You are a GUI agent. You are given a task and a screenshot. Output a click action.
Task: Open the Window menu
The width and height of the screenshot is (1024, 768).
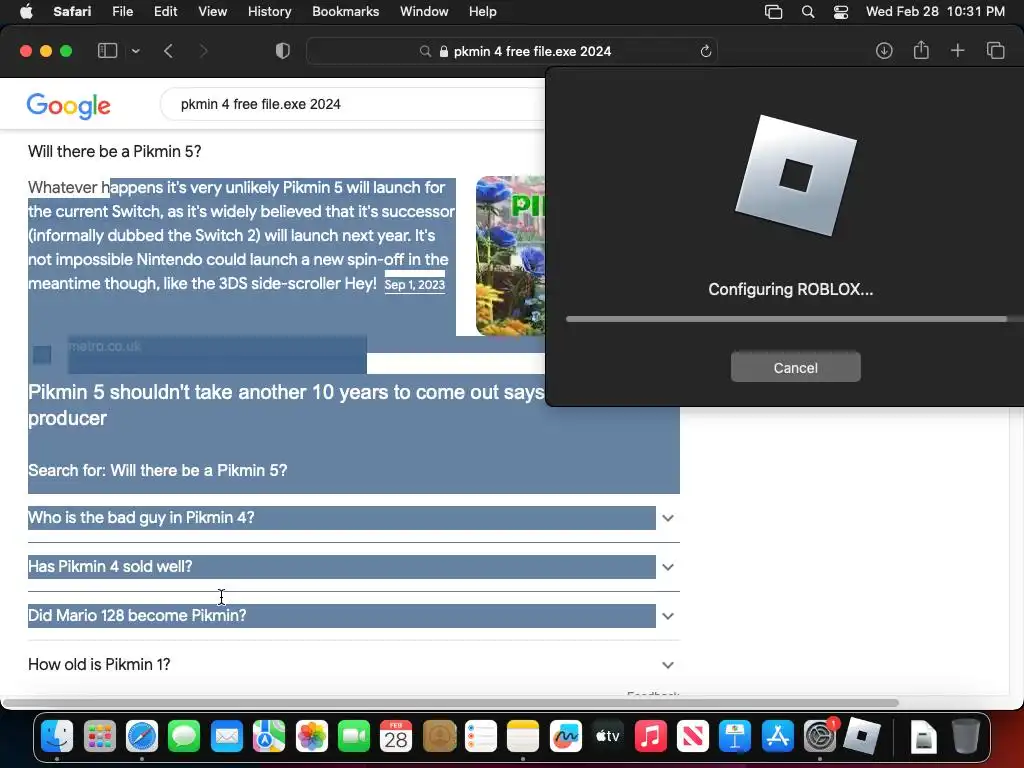pyautogui.click(x=424, y=12)
